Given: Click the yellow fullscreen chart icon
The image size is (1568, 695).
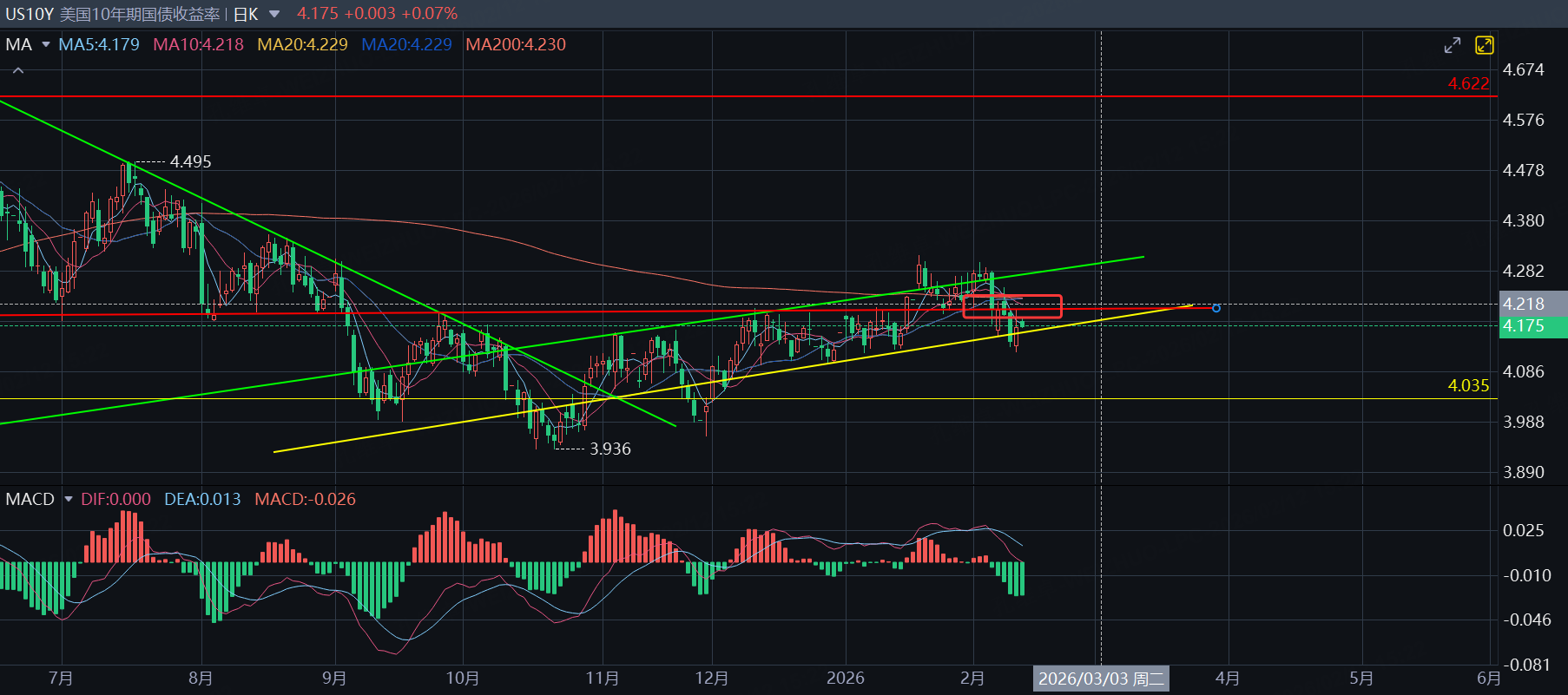Looking at the screenshot, I should pyautogui.click(x=1485, y=45).
